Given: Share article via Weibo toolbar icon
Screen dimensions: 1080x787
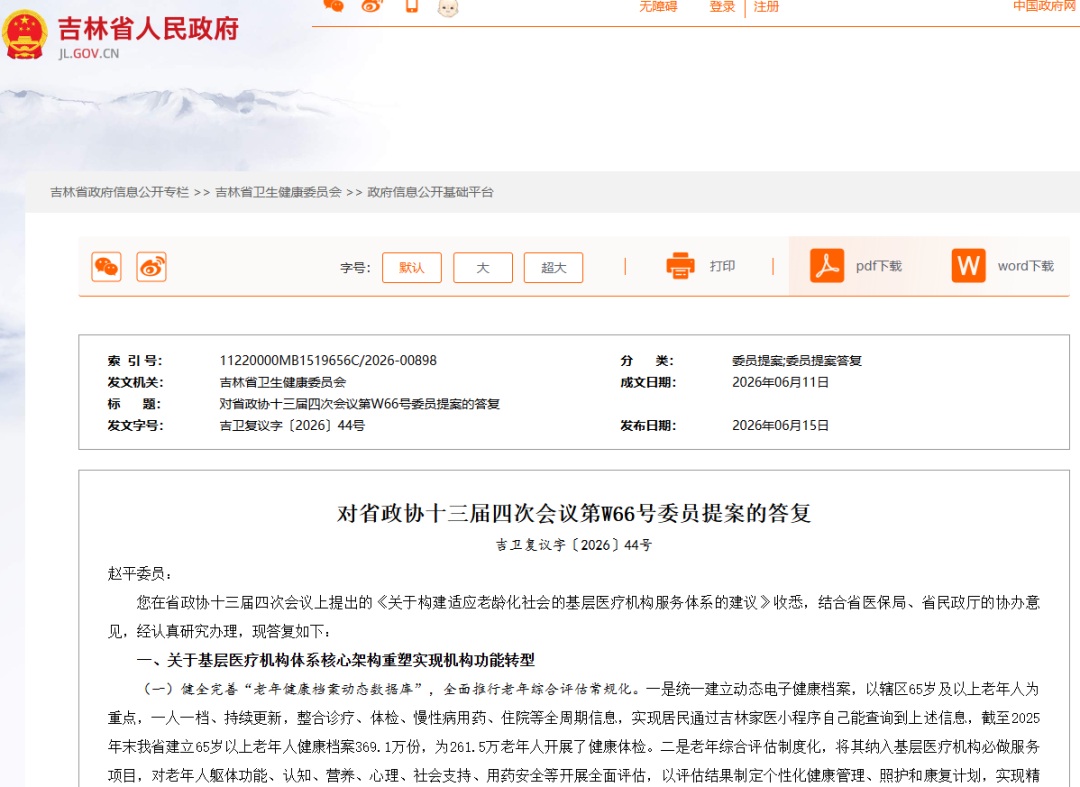Looking at the screenshot, I should (x=152, y=267).
